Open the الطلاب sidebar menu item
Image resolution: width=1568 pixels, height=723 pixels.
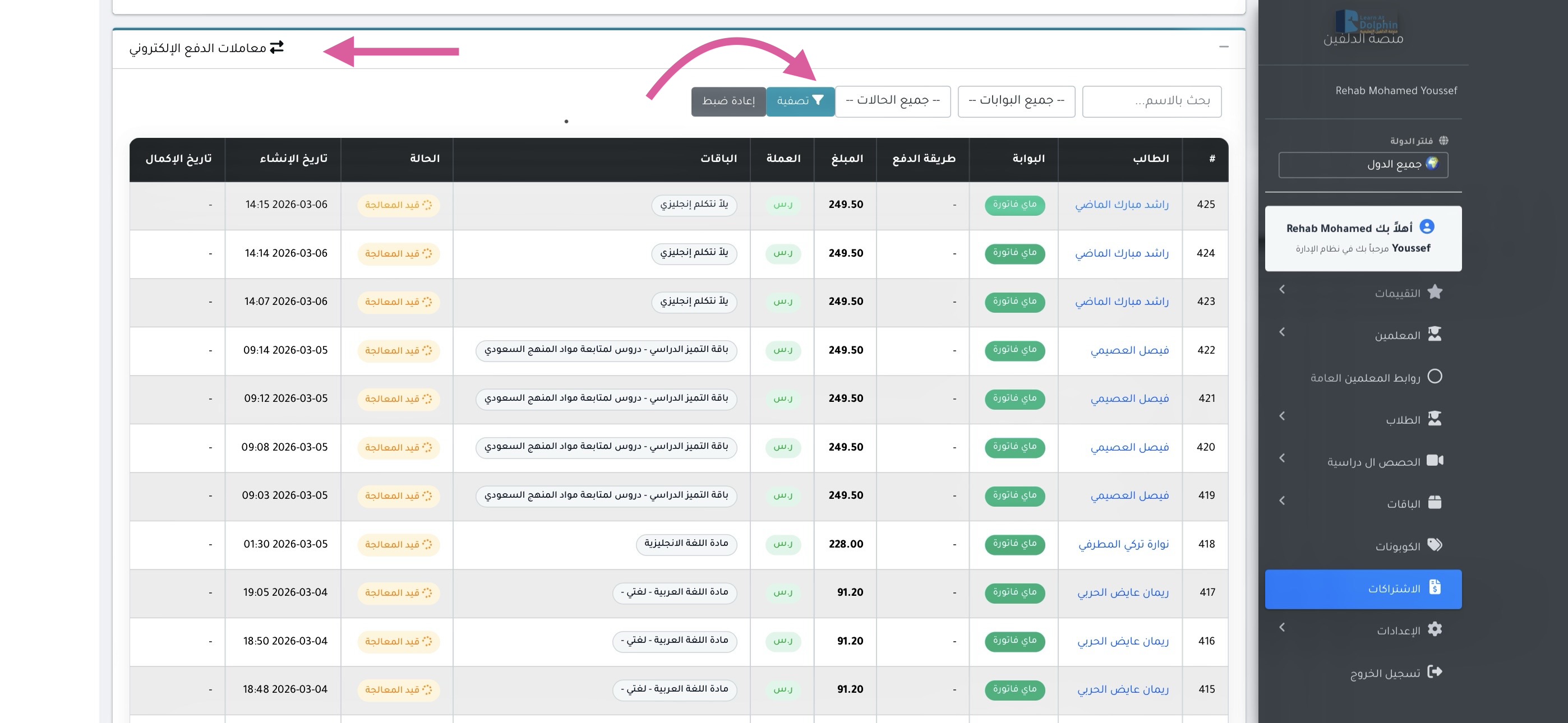click(x=1403, y=420)
